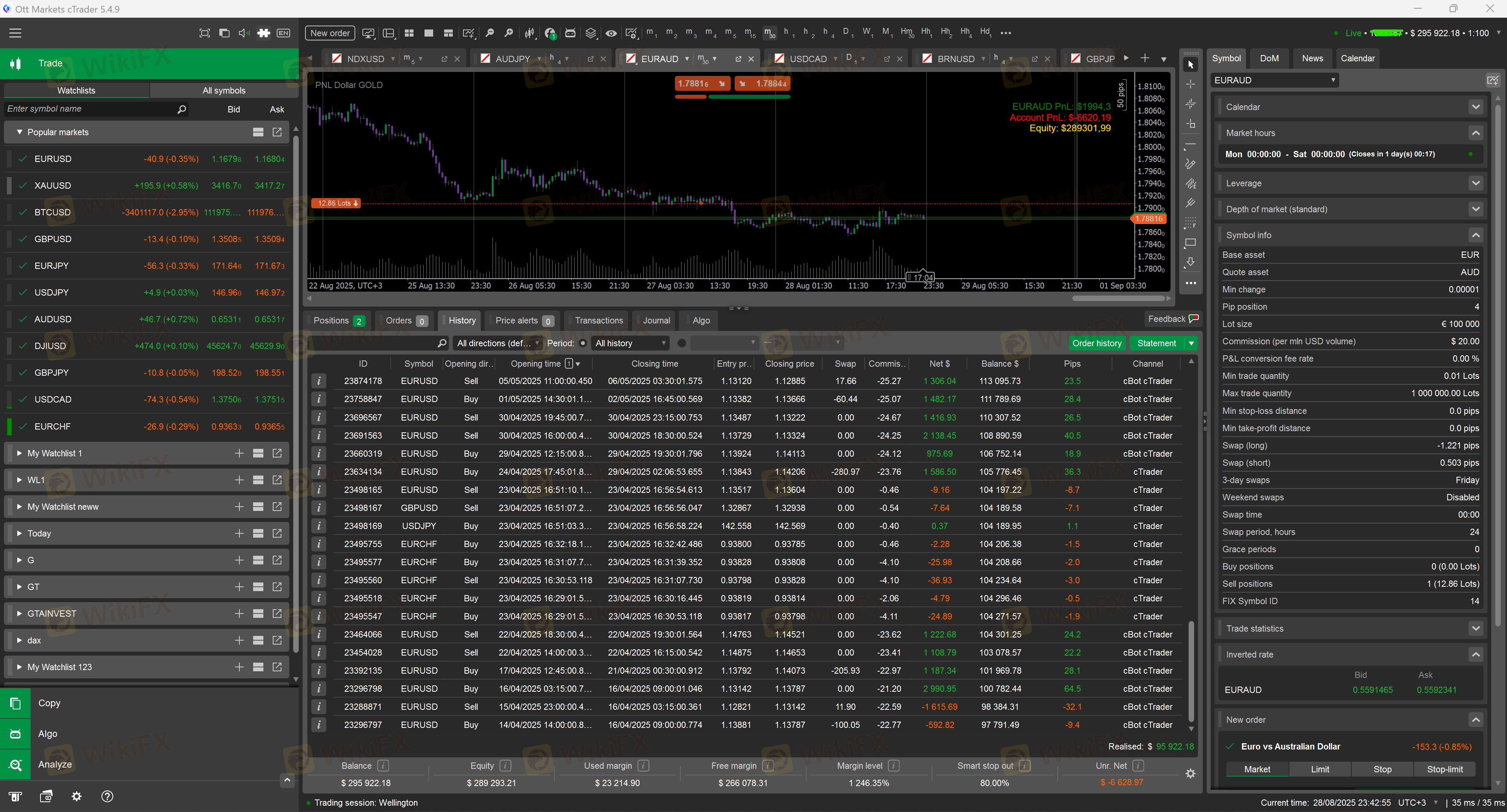This screenshot has height=812, width=1507.
Task: Toggle the eye visibility icon in toolbar
Action: 611,33
